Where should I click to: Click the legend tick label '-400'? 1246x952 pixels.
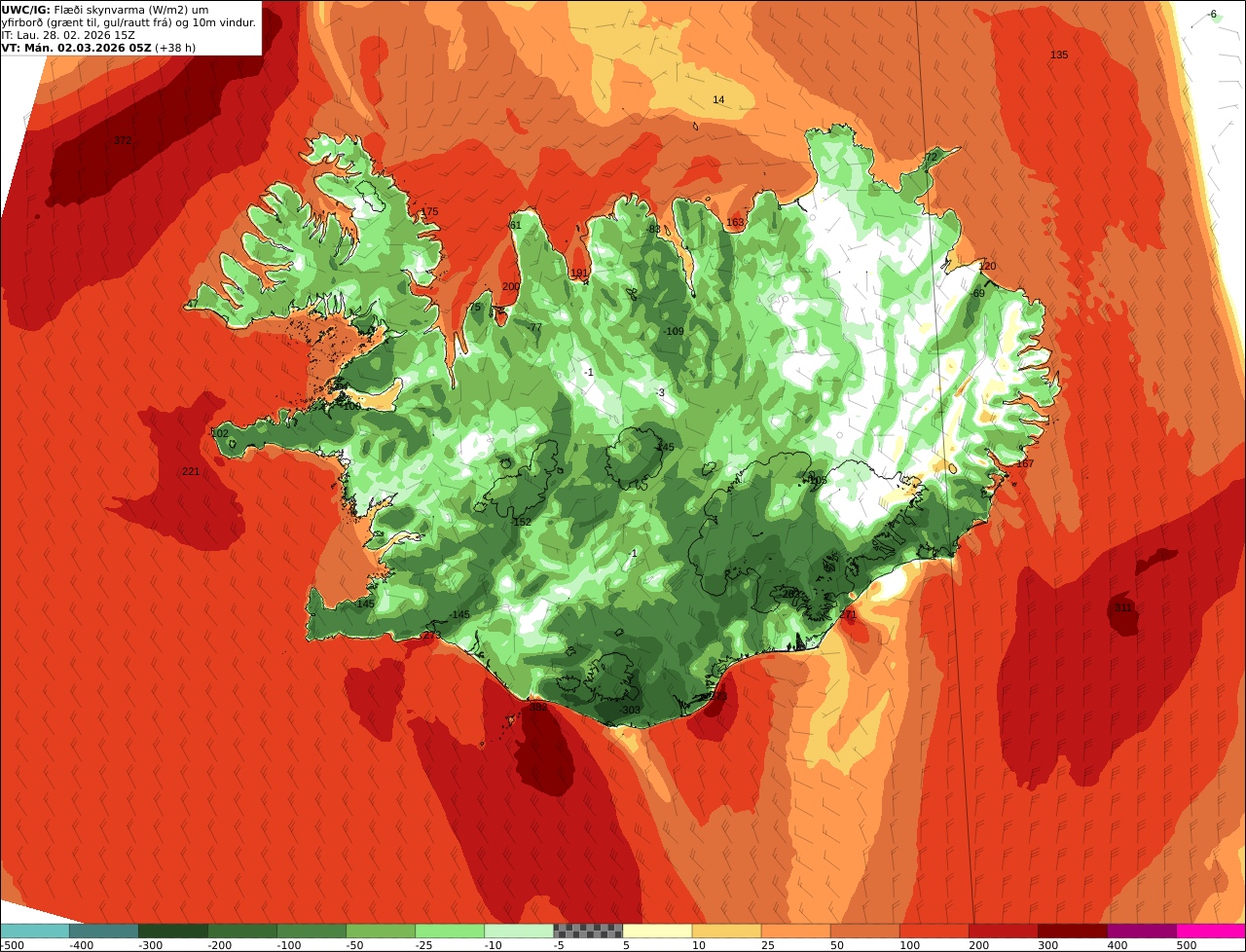83,945
